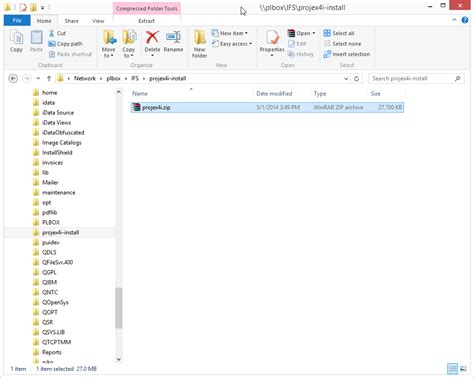Rename the selected file
This screenshot has height=378, width=474.
point(173,41)
